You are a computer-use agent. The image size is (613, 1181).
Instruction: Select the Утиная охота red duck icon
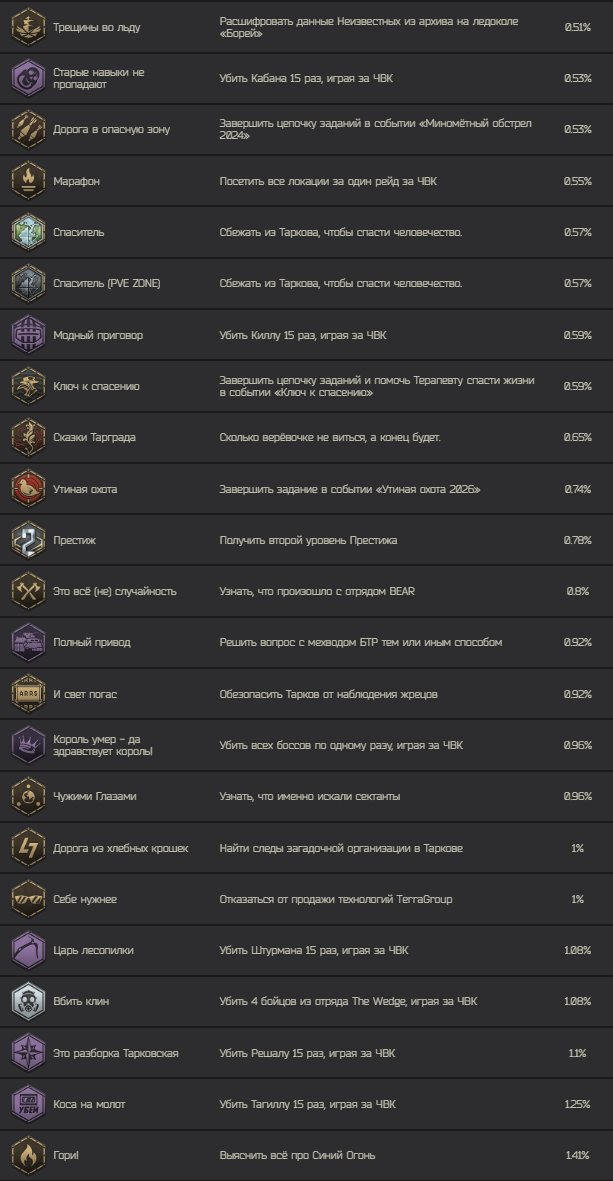(29, 489)
